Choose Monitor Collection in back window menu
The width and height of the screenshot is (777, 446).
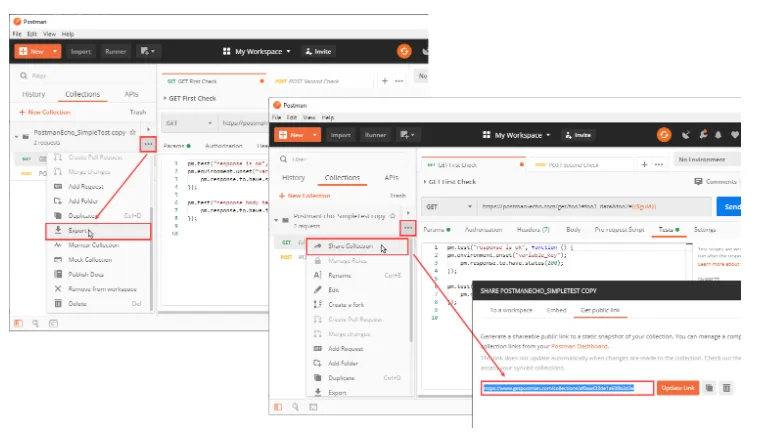(98, 245)
